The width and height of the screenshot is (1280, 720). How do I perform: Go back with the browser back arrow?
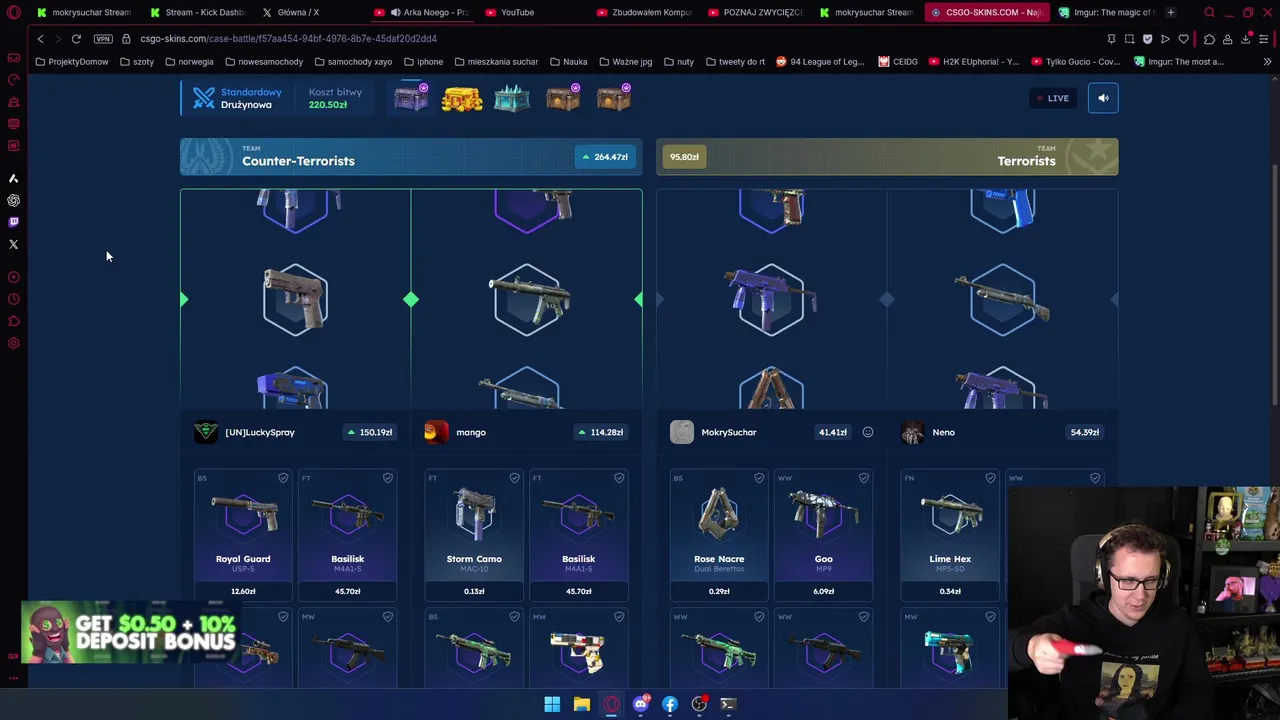40,39
